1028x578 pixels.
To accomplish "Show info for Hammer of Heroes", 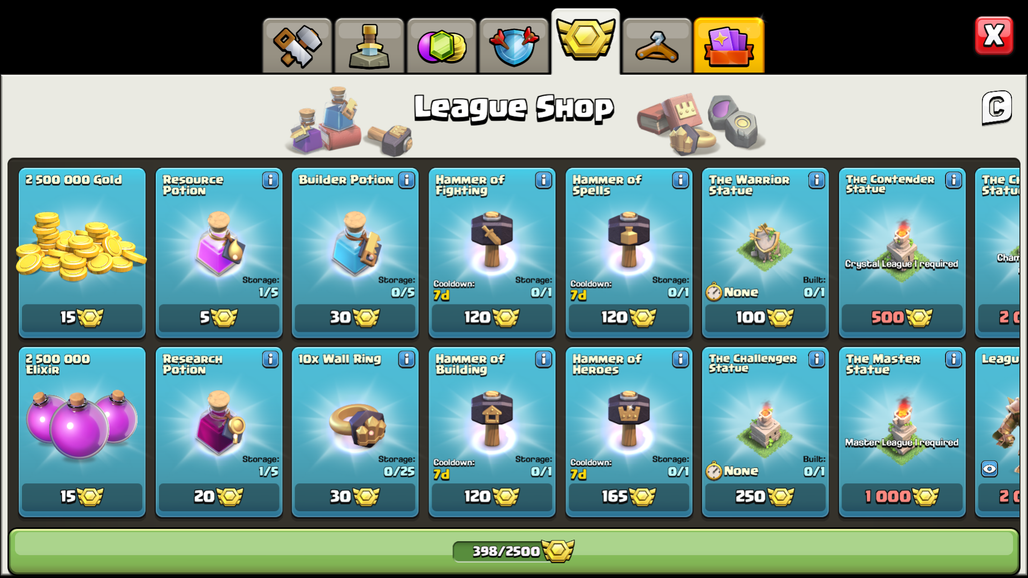I will pos(680,359).
